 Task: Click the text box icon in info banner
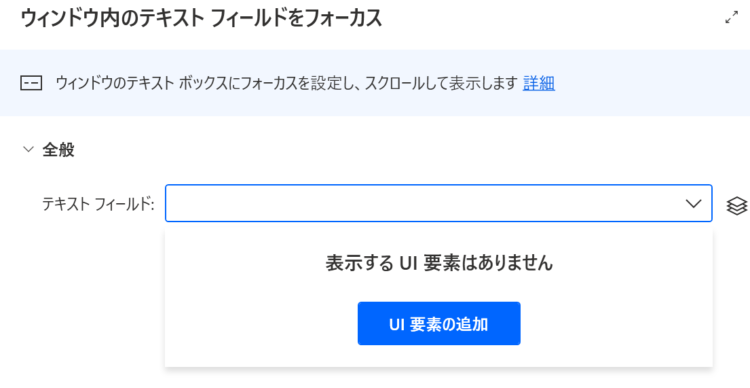31,83
